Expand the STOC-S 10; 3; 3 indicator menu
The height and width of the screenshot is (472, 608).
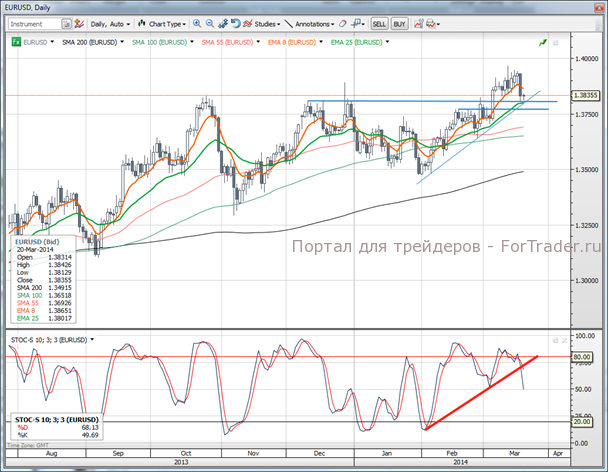click(50, 341)
